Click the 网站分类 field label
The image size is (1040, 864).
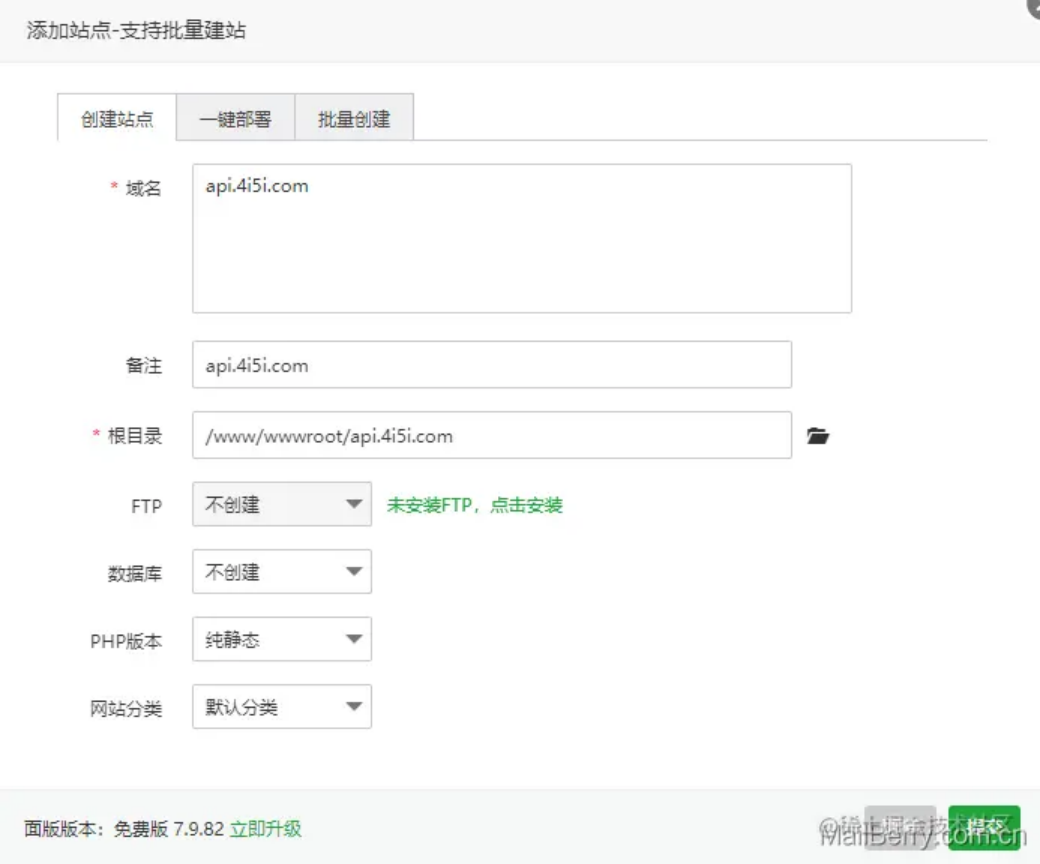point(126,709)
